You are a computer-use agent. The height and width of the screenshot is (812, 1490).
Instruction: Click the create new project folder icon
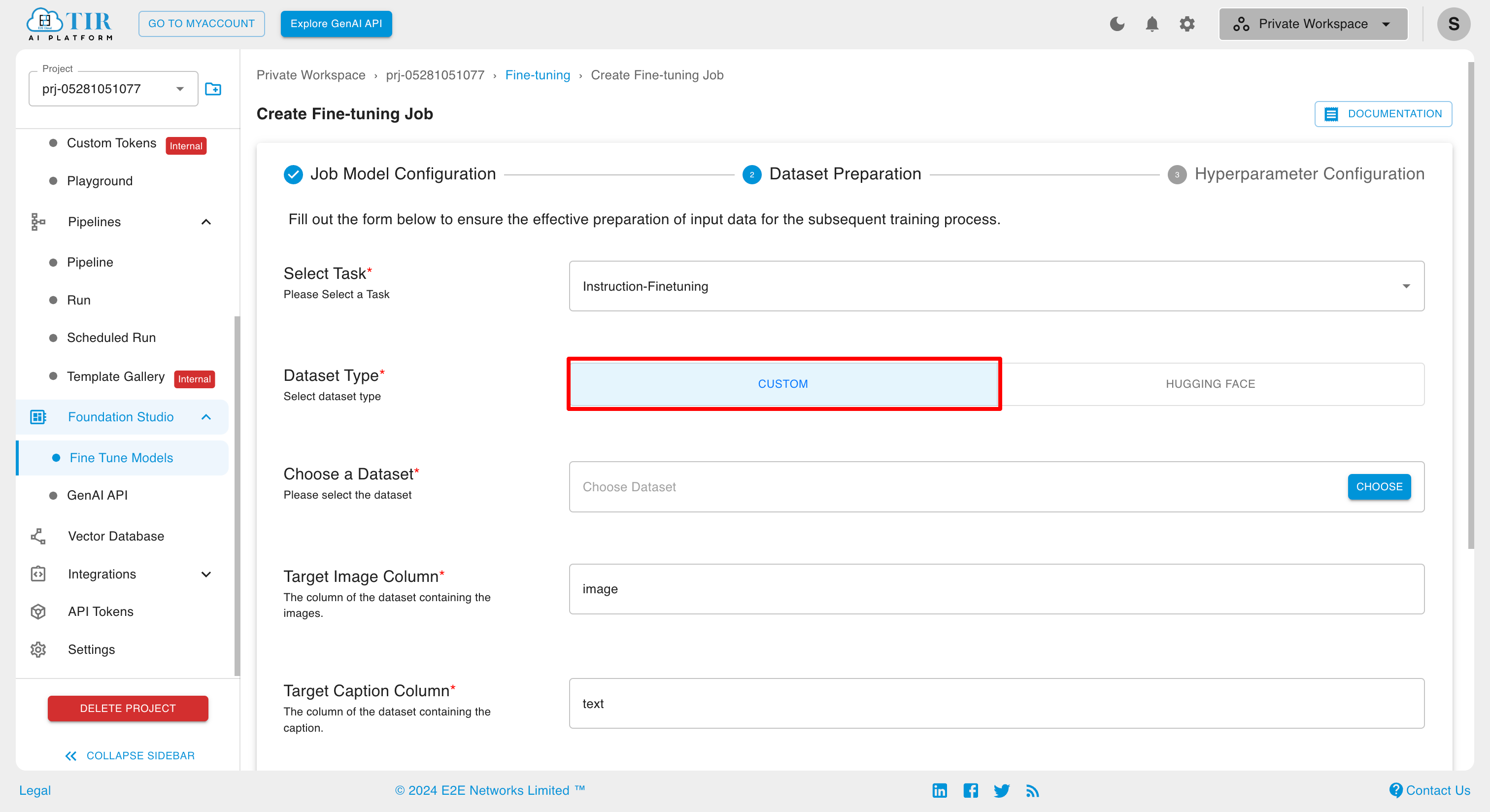click(213, 89)
